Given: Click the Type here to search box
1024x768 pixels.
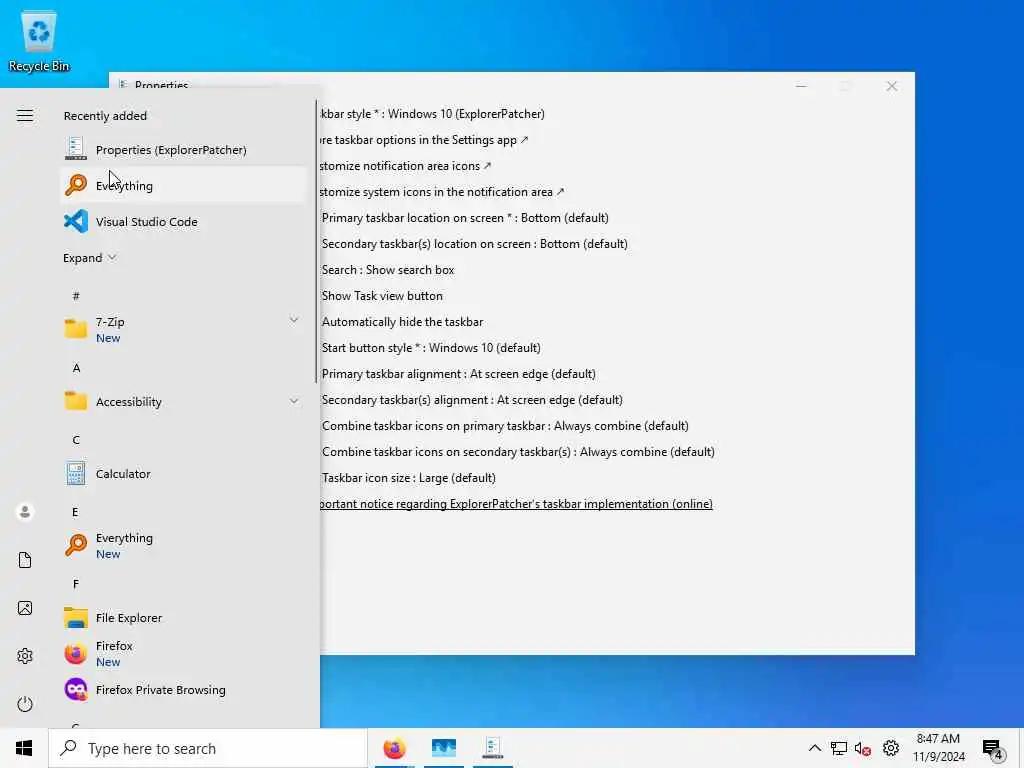Looking at the screenshot, I should pyautogui.click(x=208, y=748).
